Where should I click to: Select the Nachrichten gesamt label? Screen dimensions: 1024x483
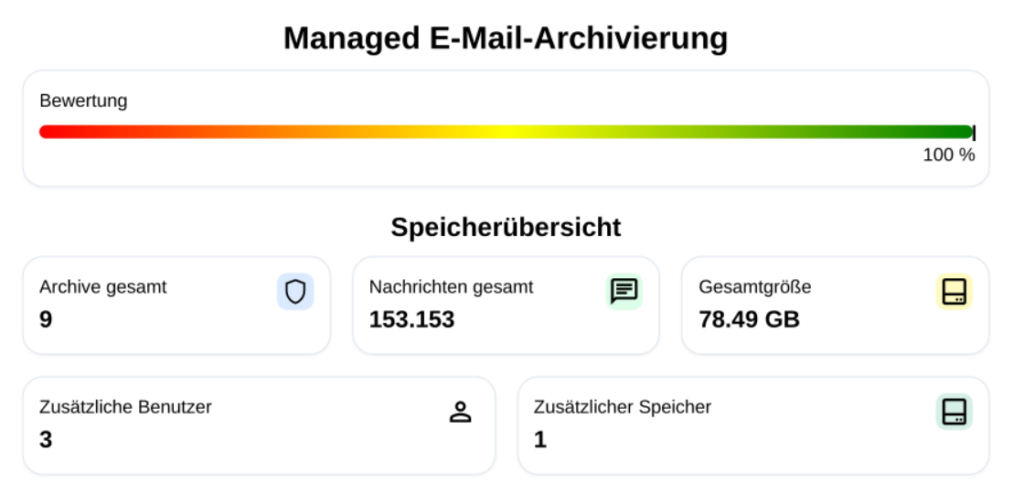[451, 287]
